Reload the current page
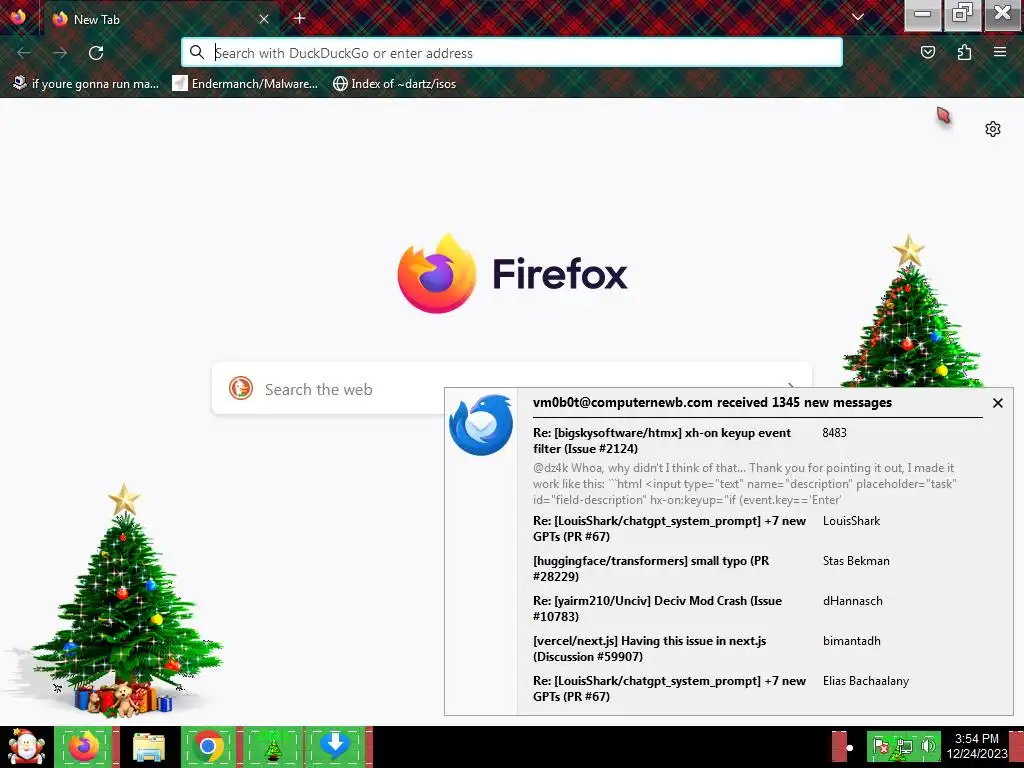Image resolution: width=1024 pixels, height=768 pixels. 96,53
